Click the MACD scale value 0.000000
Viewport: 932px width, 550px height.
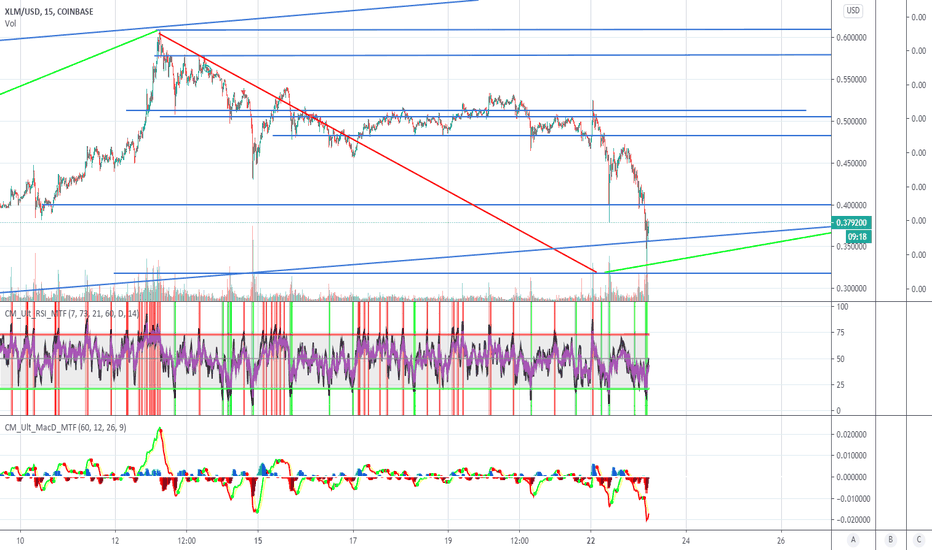[x=851, y=477]
